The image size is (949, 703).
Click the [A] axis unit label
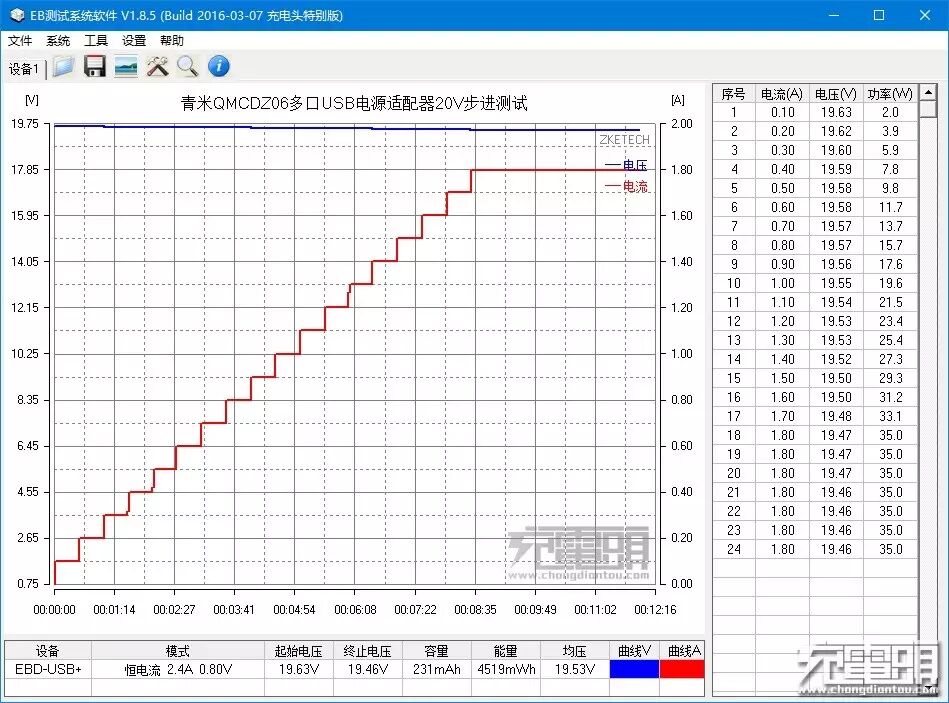click(678, 100)
